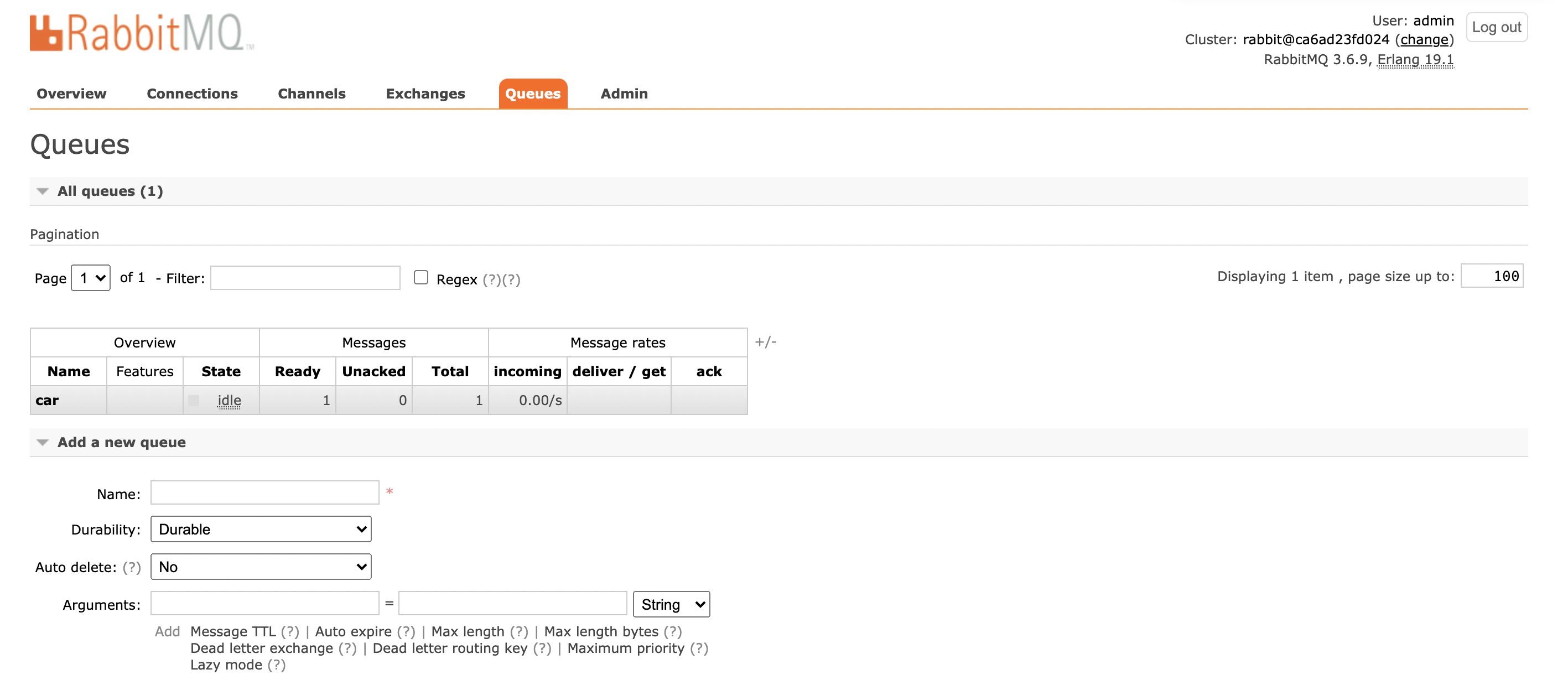
Task: Show Lazy mode help
Action: (x=276, y=665)
